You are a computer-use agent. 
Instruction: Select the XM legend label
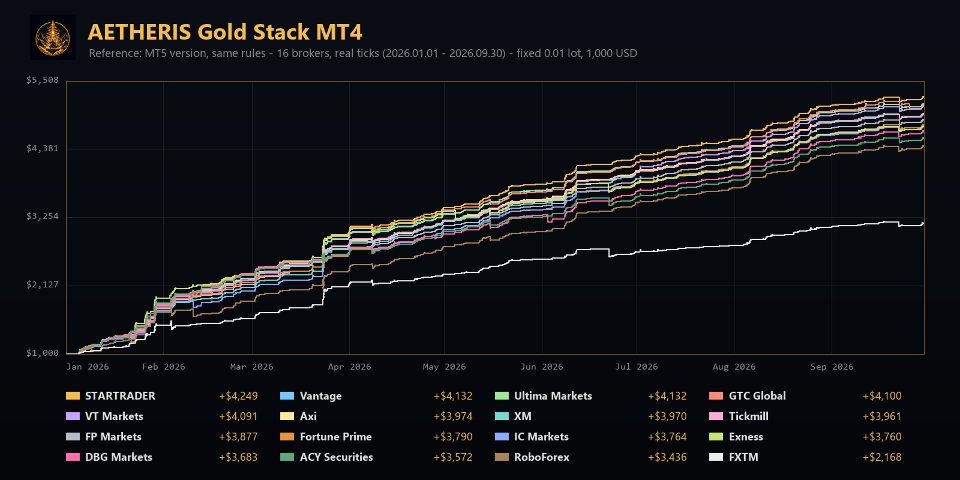coord(523,416)
